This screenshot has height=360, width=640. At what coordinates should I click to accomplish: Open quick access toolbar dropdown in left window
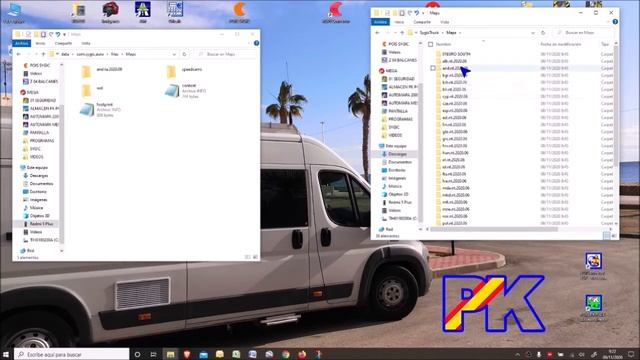[64, 34]
